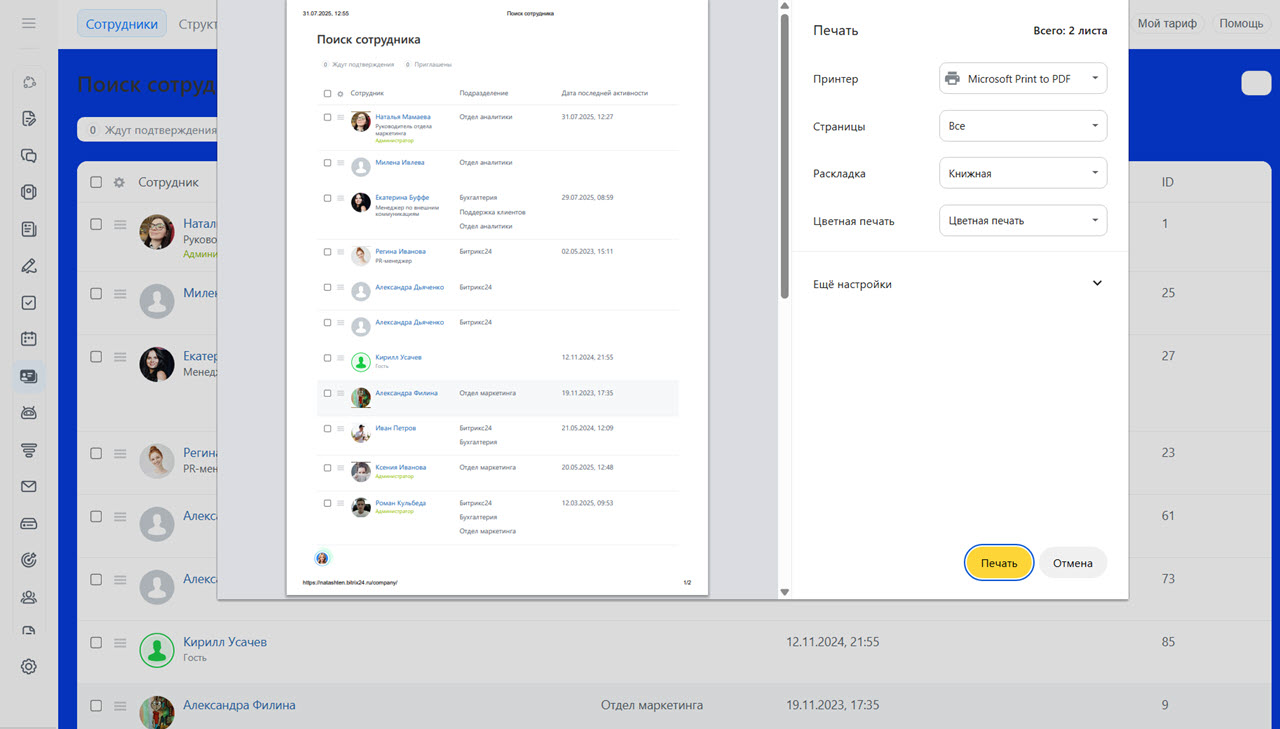Viewport: 1280px width, 729px height.
Task: Open the settings gear at sidebar bottom
Action: click(29, 667)
